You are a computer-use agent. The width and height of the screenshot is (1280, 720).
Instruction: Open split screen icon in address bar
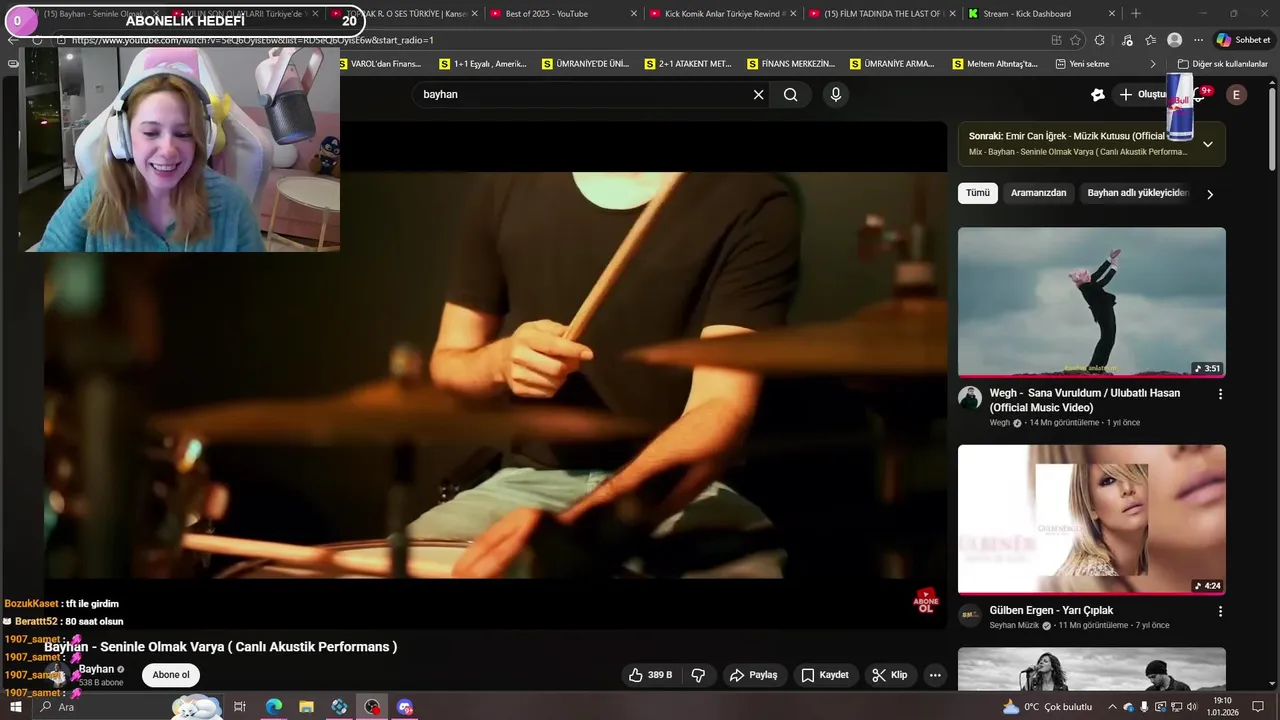tap(1056, 40)
